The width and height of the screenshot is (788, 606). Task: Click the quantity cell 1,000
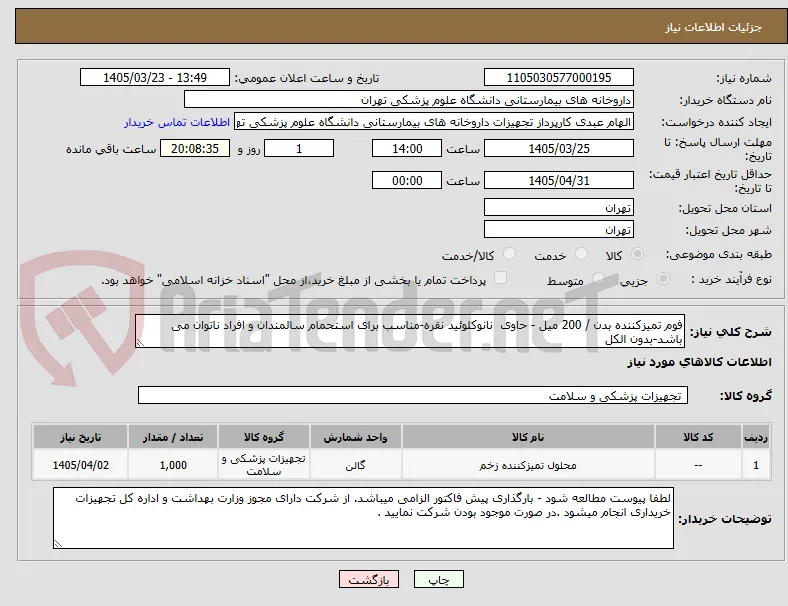173,465
